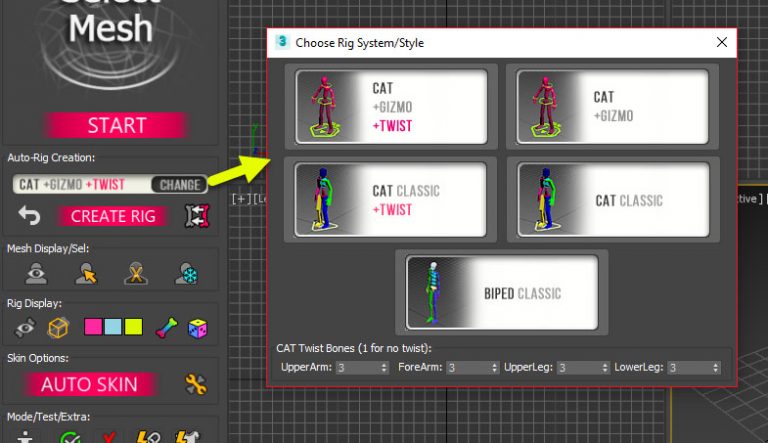Click the random color dice icon
Image resolution: width=768 pixels, height=443 pixels.
[199, 327]
